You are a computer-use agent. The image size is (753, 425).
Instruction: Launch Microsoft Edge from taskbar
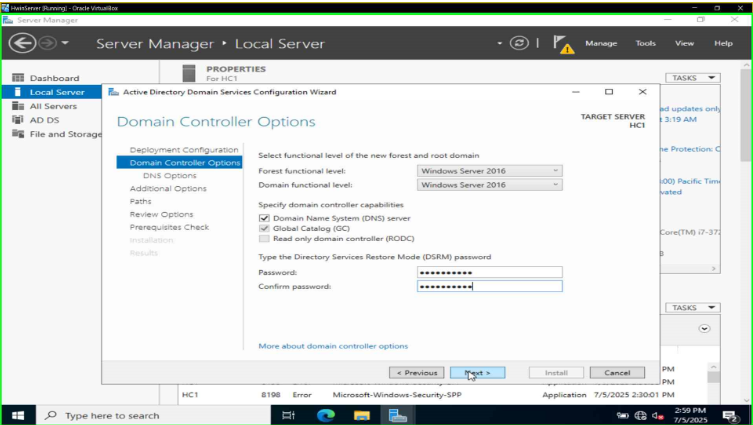[x=326, y=415]
